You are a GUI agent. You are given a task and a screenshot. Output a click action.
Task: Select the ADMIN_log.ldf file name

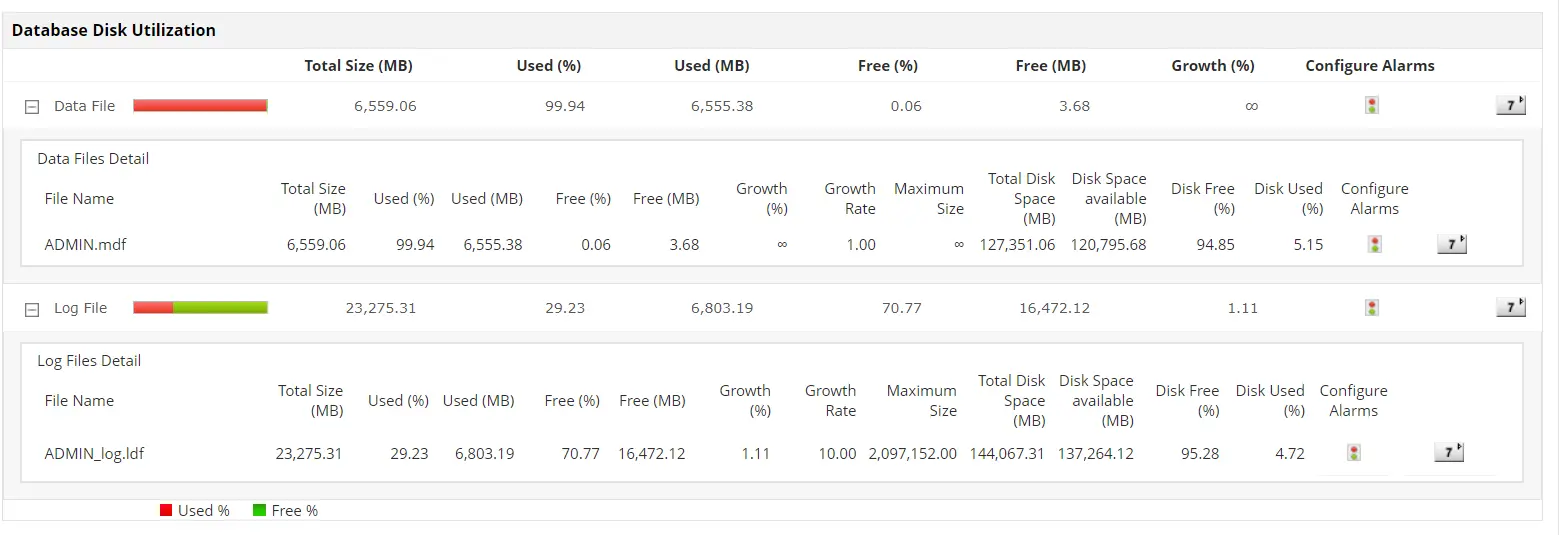click(94, 453)
